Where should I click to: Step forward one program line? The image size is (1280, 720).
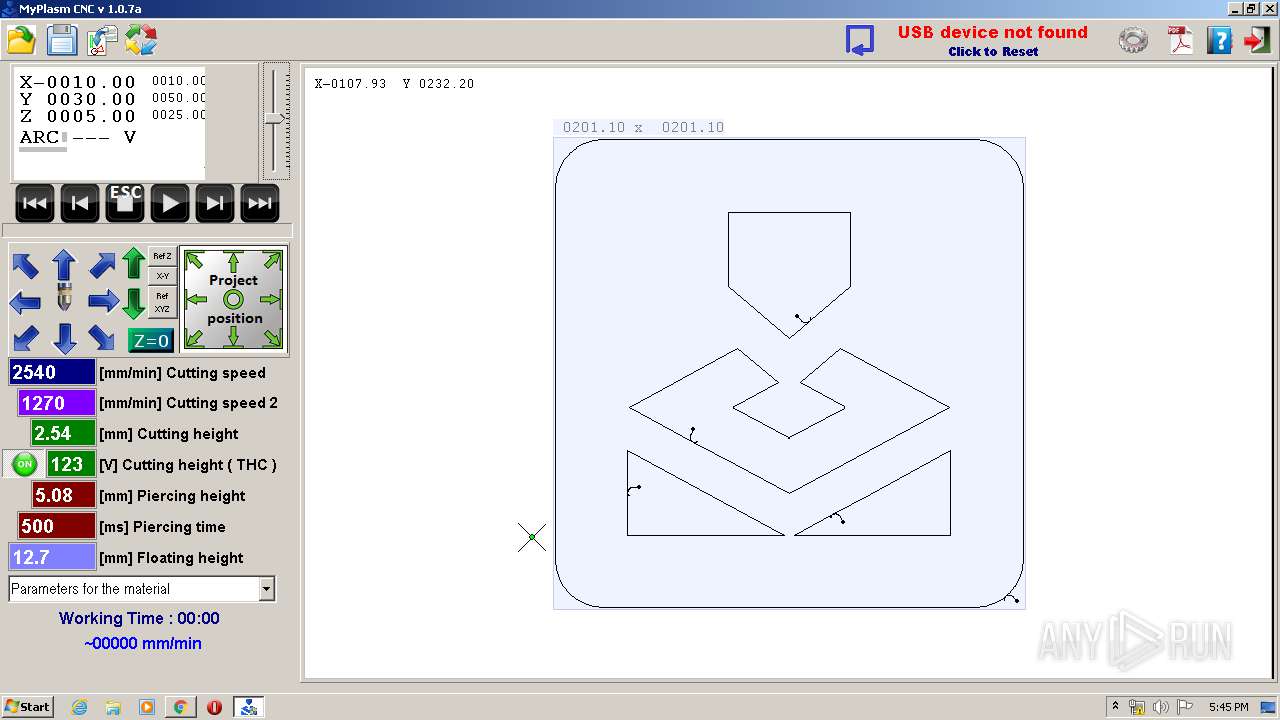pos(215,203)
